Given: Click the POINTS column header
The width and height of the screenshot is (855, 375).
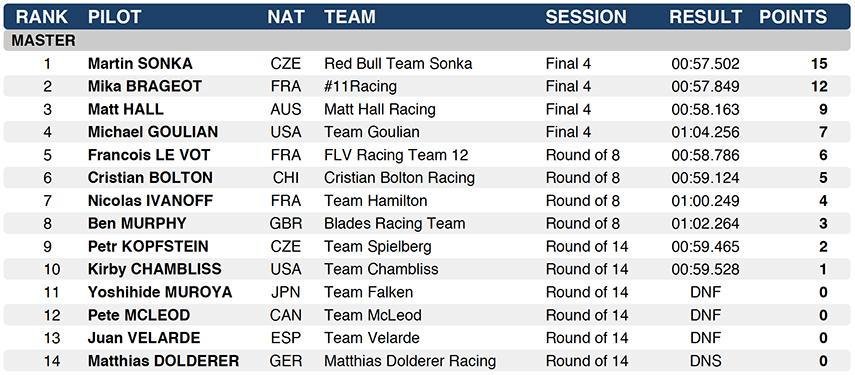Looking at the screenshot, I should (793, 17).
